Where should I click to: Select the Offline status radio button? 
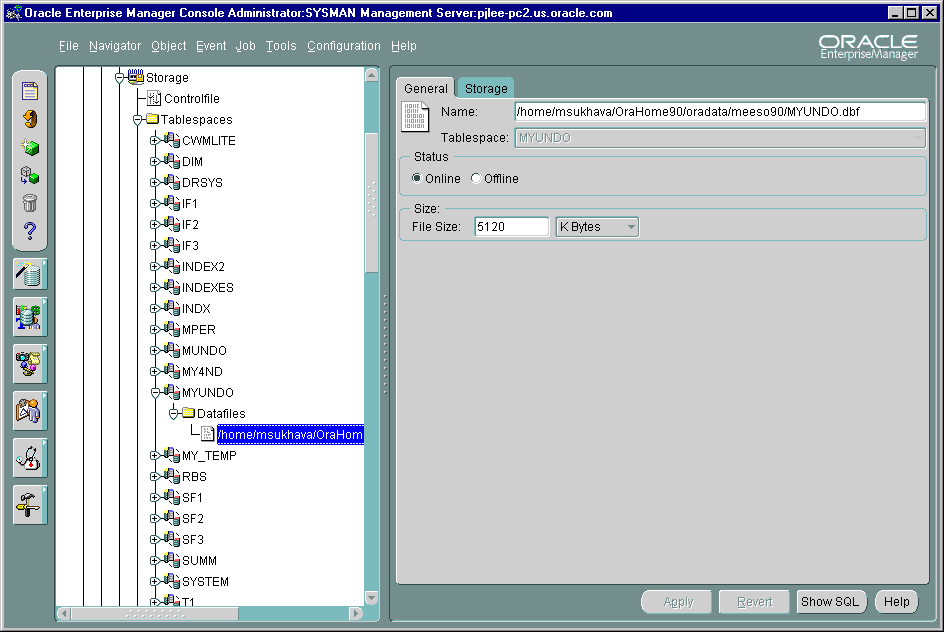[x=476, y=178]
